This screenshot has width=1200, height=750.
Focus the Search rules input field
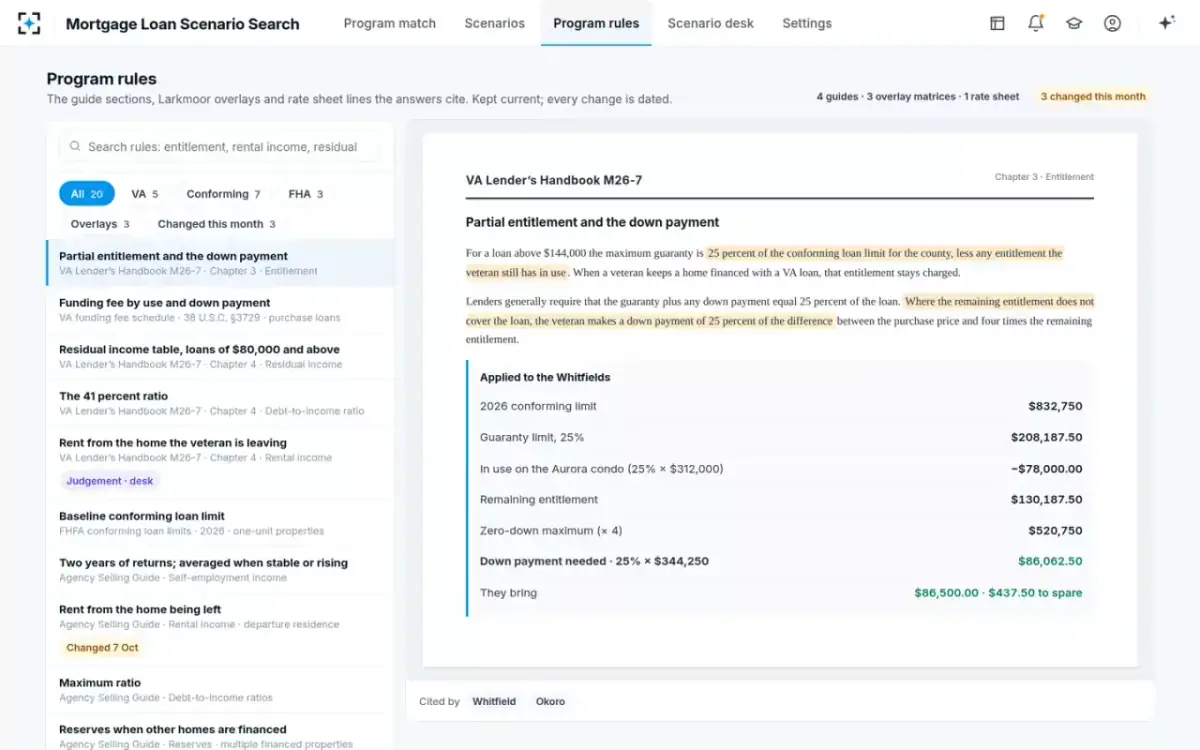pyautogui.click(x=220, y=147)
